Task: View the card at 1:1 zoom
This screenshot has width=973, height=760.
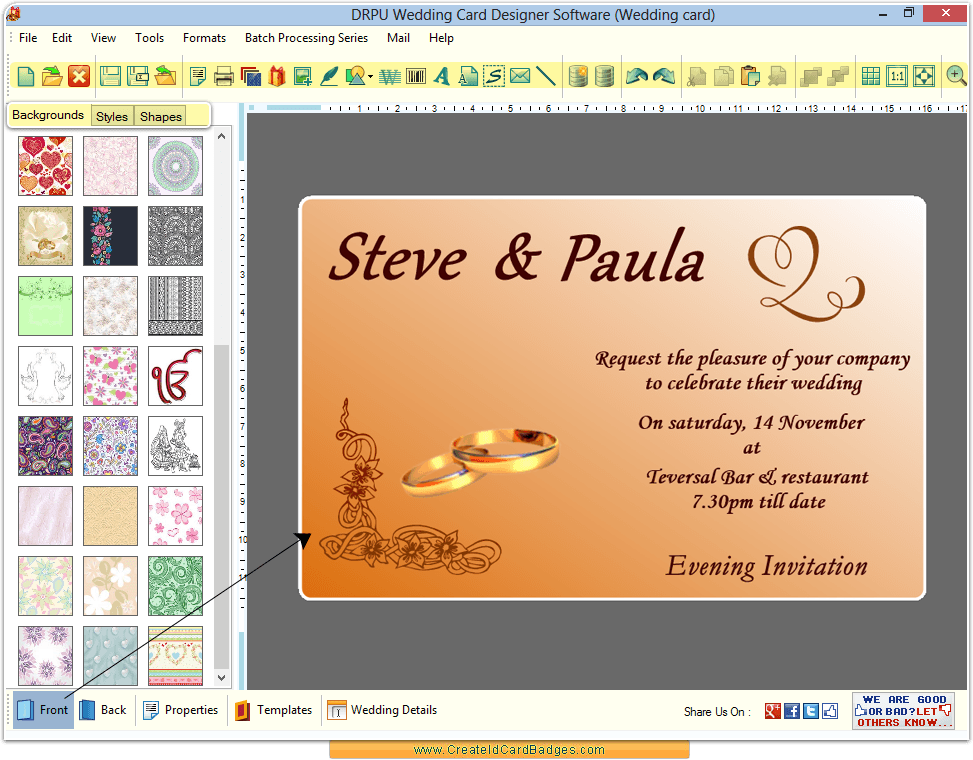Action: coord(897,75)
